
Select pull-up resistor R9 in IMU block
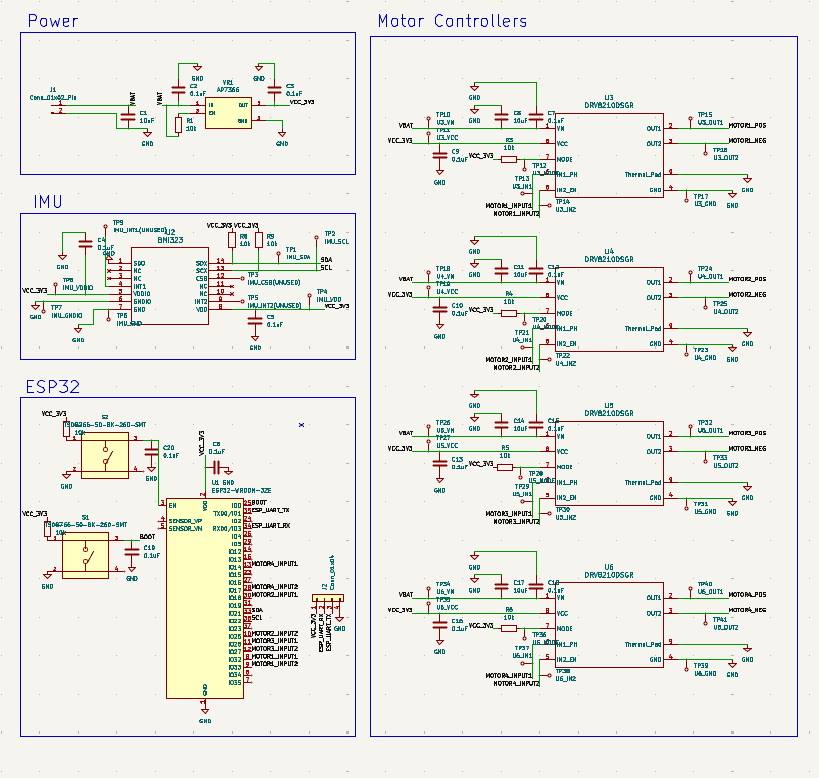click(x=259, y=240)
